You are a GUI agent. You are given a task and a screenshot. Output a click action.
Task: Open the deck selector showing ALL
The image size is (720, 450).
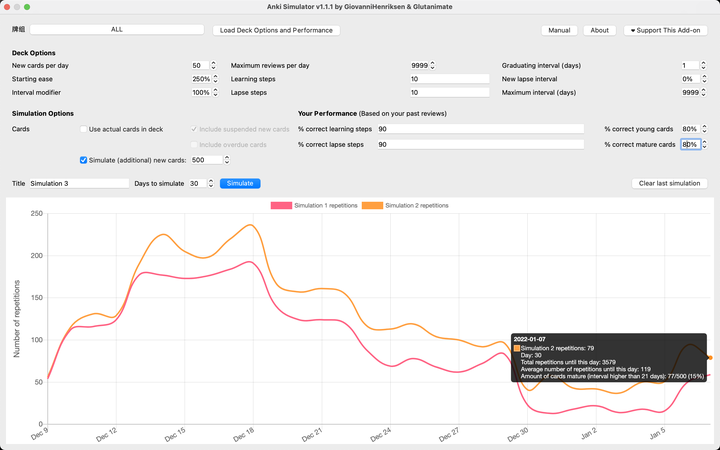pyautogui.click(x=117, y=30)
